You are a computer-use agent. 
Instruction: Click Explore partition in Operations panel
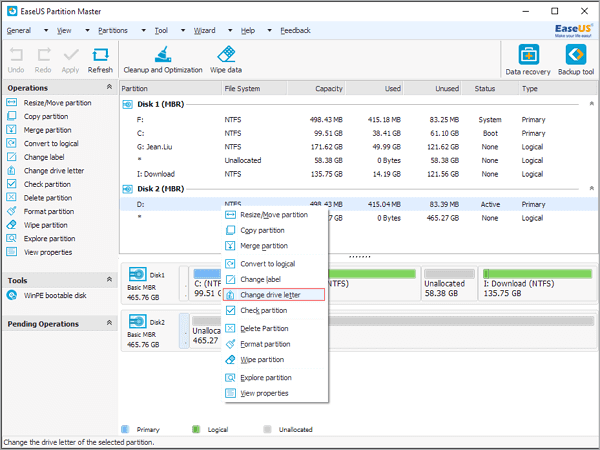tap(41, 239)
